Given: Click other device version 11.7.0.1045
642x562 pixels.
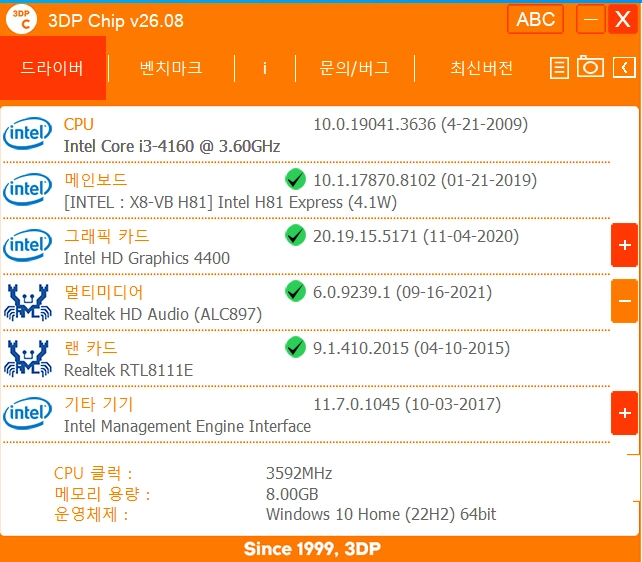Looking at the screenshot, I should point(356,405).
